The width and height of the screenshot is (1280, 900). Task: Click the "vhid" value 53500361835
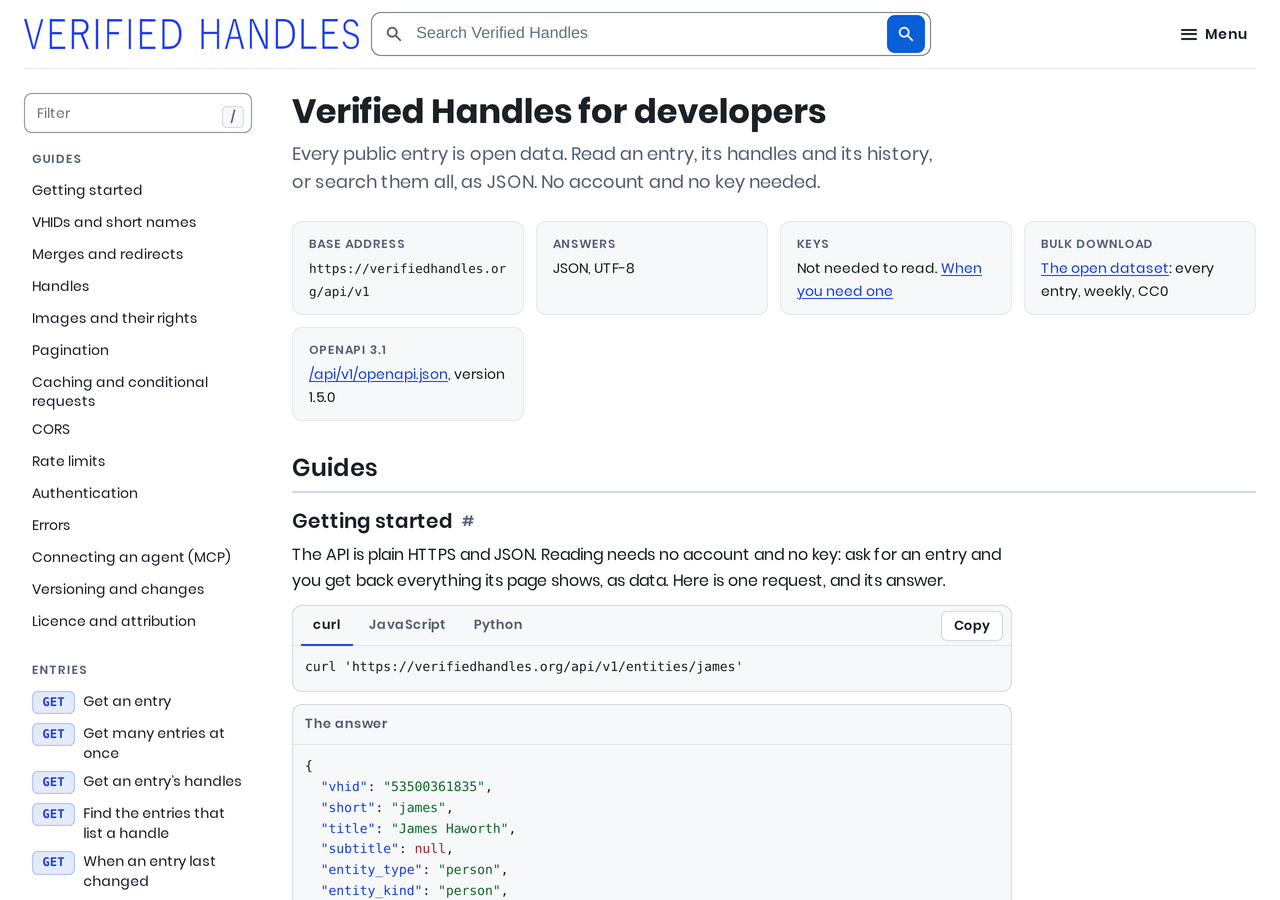(434, 786)
